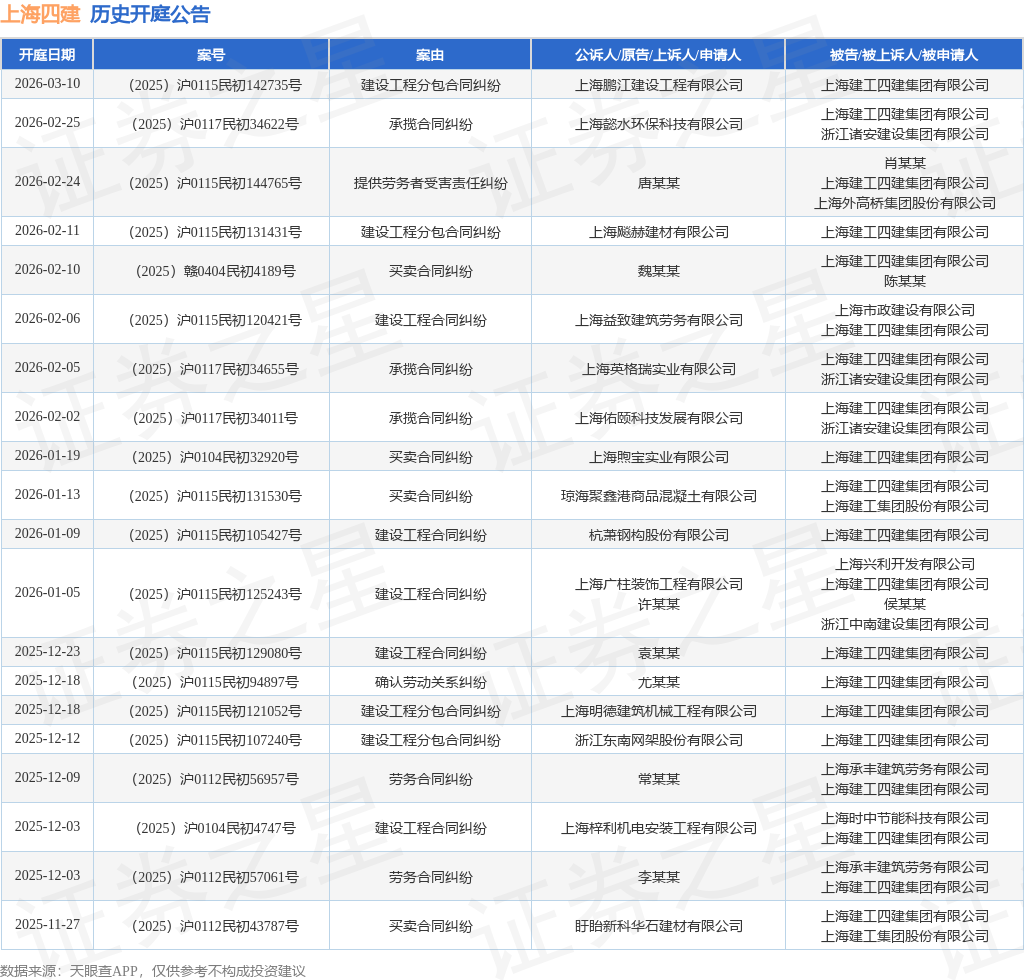Select date cell 2026-02-25

coord(47,123)
